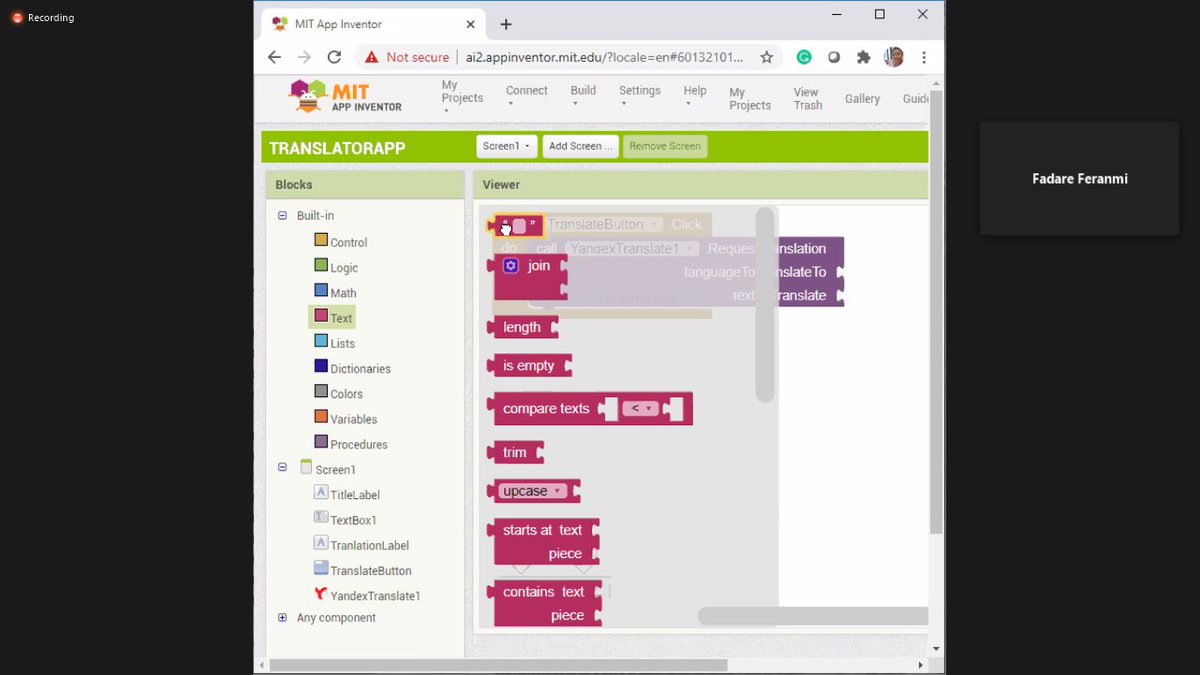Viewport: 1200px width, 675px height.
Task: Open the My Projects dropdown menu
Action: pos(461,97)
